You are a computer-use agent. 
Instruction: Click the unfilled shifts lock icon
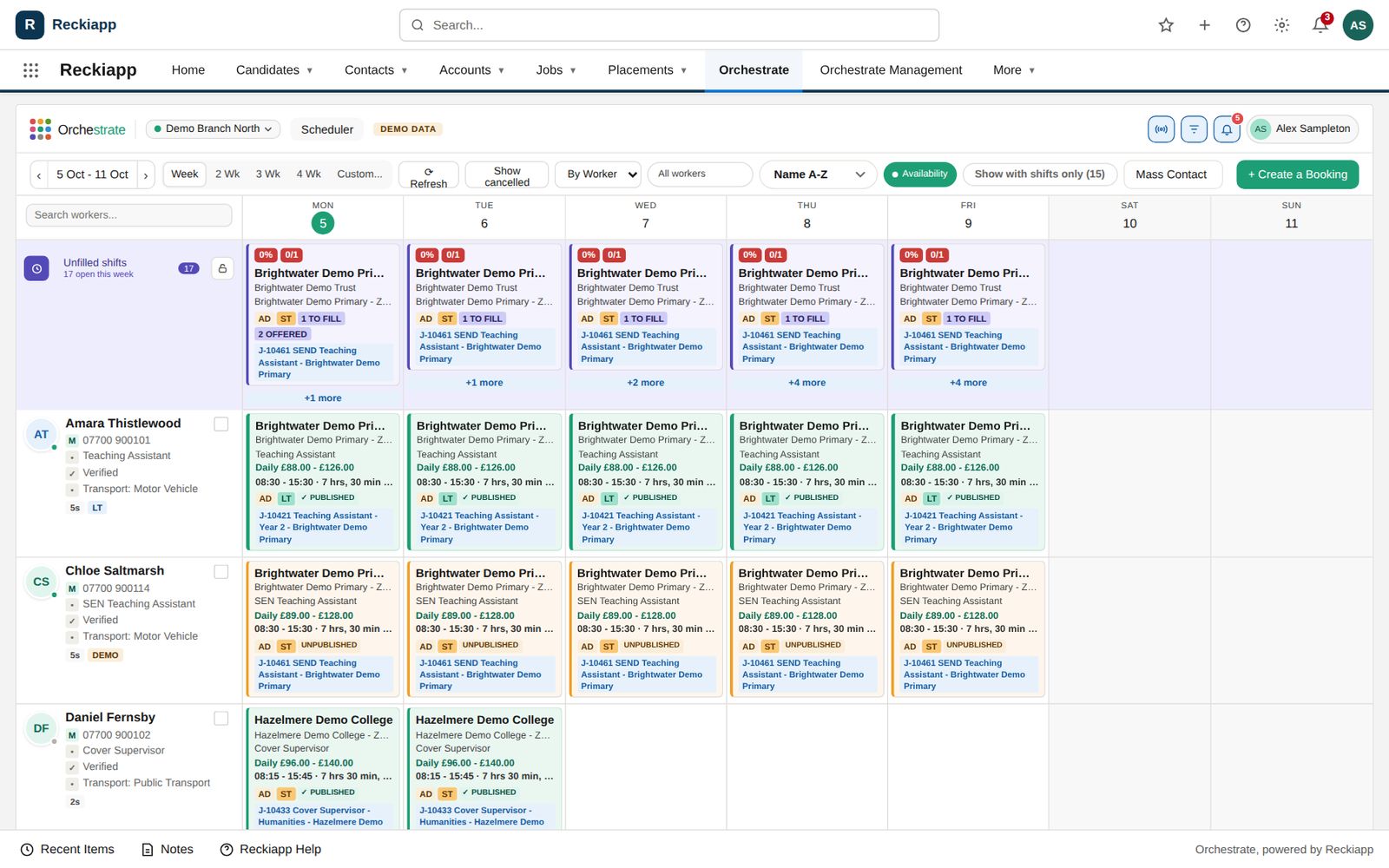(222, 268)
